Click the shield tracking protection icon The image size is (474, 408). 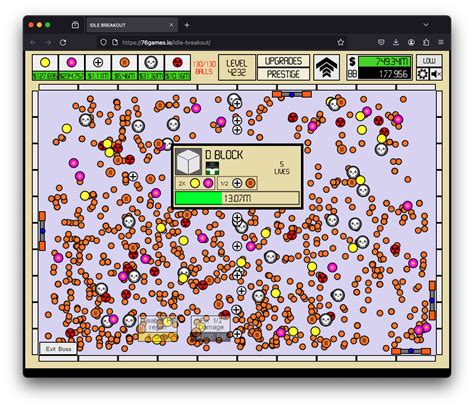pyautogui.click(x=103, y=42)
